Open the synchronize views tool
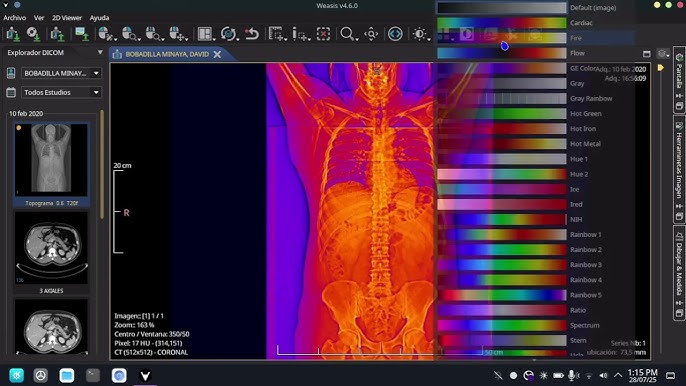Image resolution: width=686 pixels, height=386 pixels. (229, 34)
